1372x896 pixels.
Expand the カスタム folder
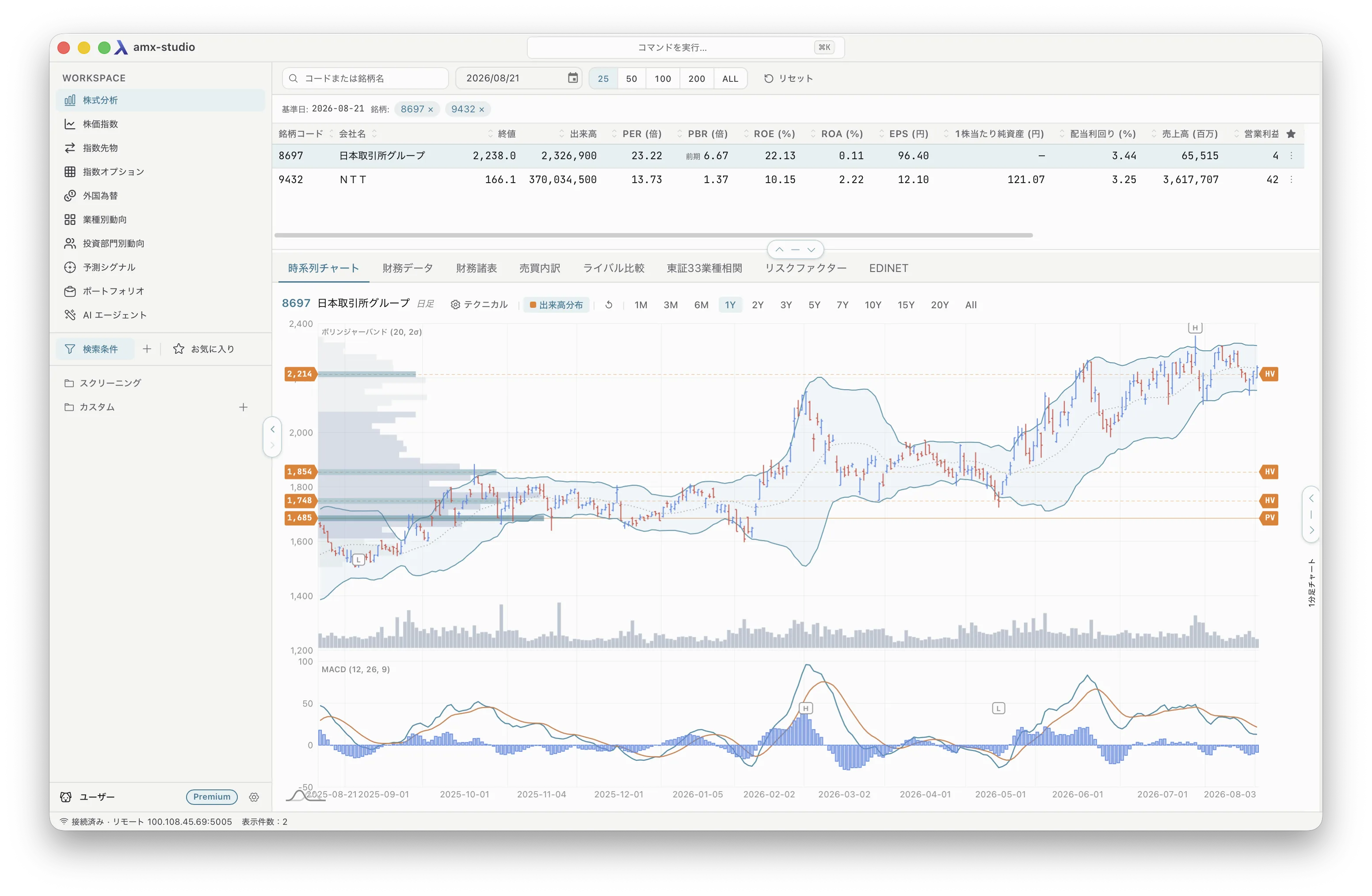(x=90, y=407)
